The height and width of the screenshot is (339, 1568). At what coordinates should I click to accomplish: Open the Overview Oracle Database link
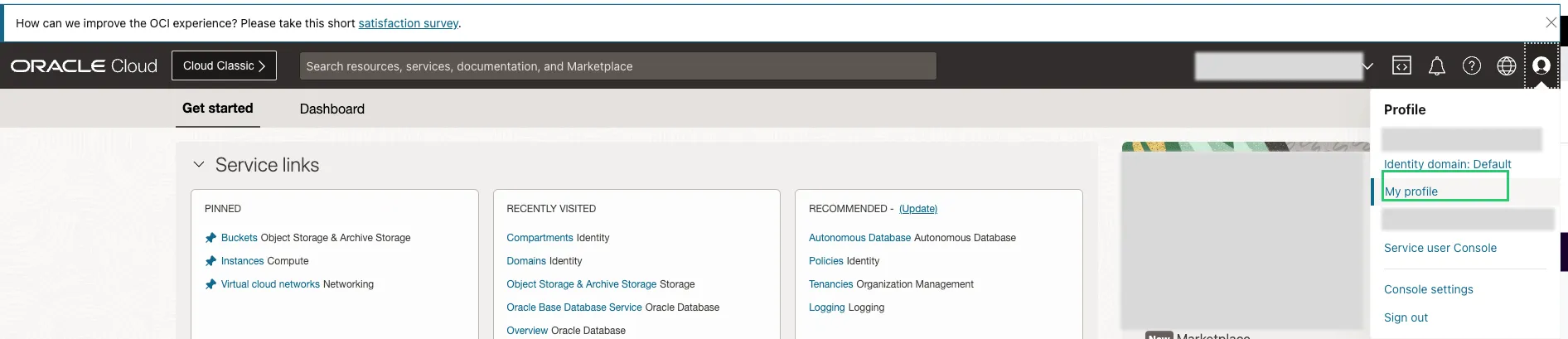click(527, 331)
